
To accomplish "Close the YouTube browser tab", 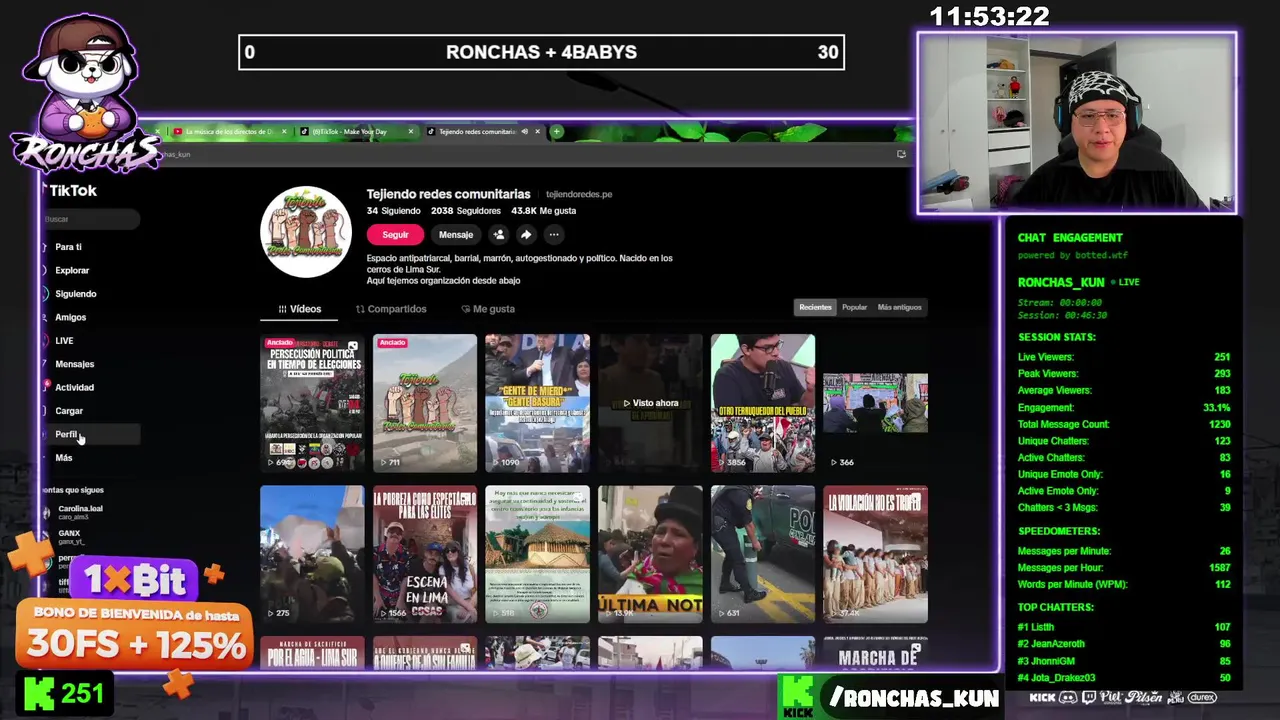I will pyautogui.click(x=284, y=132).
